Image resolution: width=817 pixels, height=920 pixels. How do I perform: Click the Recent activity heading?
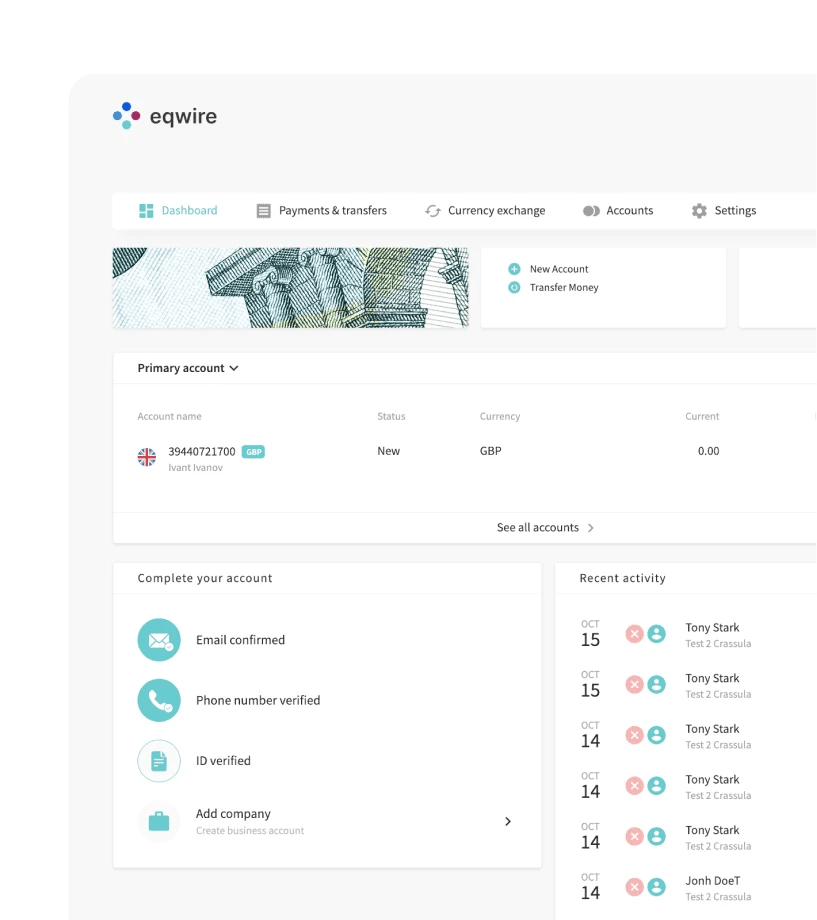click(x=623, y=578)
